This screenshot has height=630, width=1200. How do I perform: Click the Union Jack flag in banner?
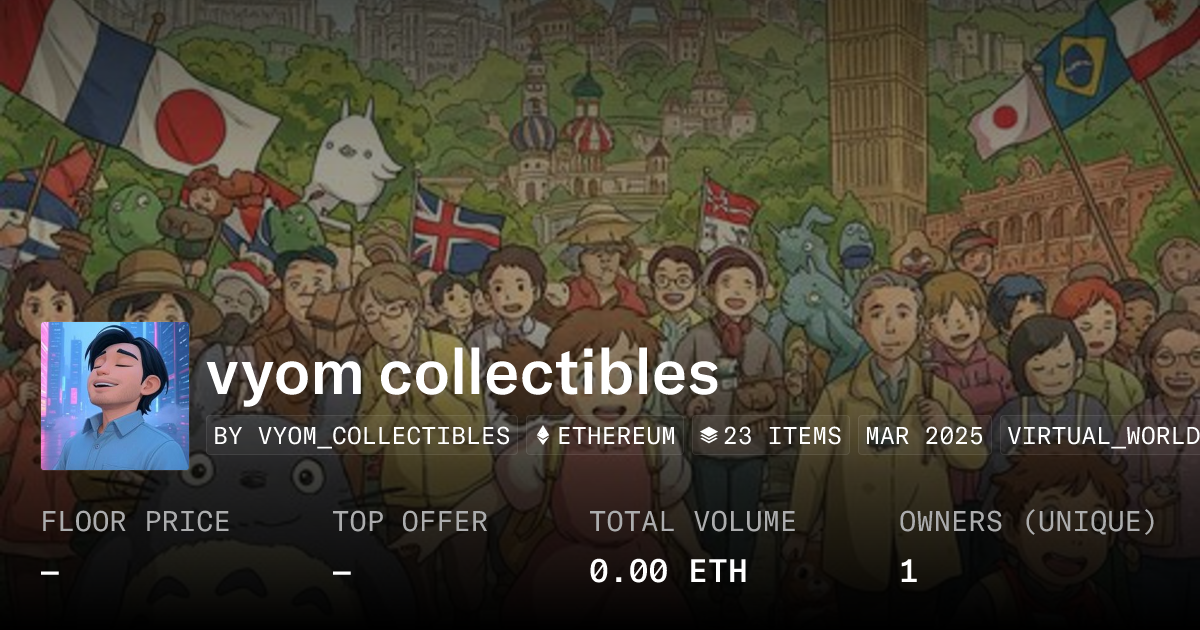pyautogui.click(x=456, y=229)
